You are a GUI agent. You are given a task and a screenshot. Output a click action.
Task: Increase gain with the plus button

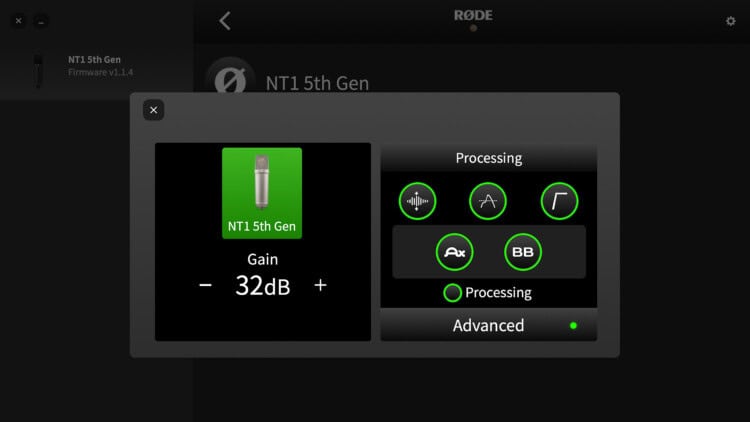pos(320,285)
